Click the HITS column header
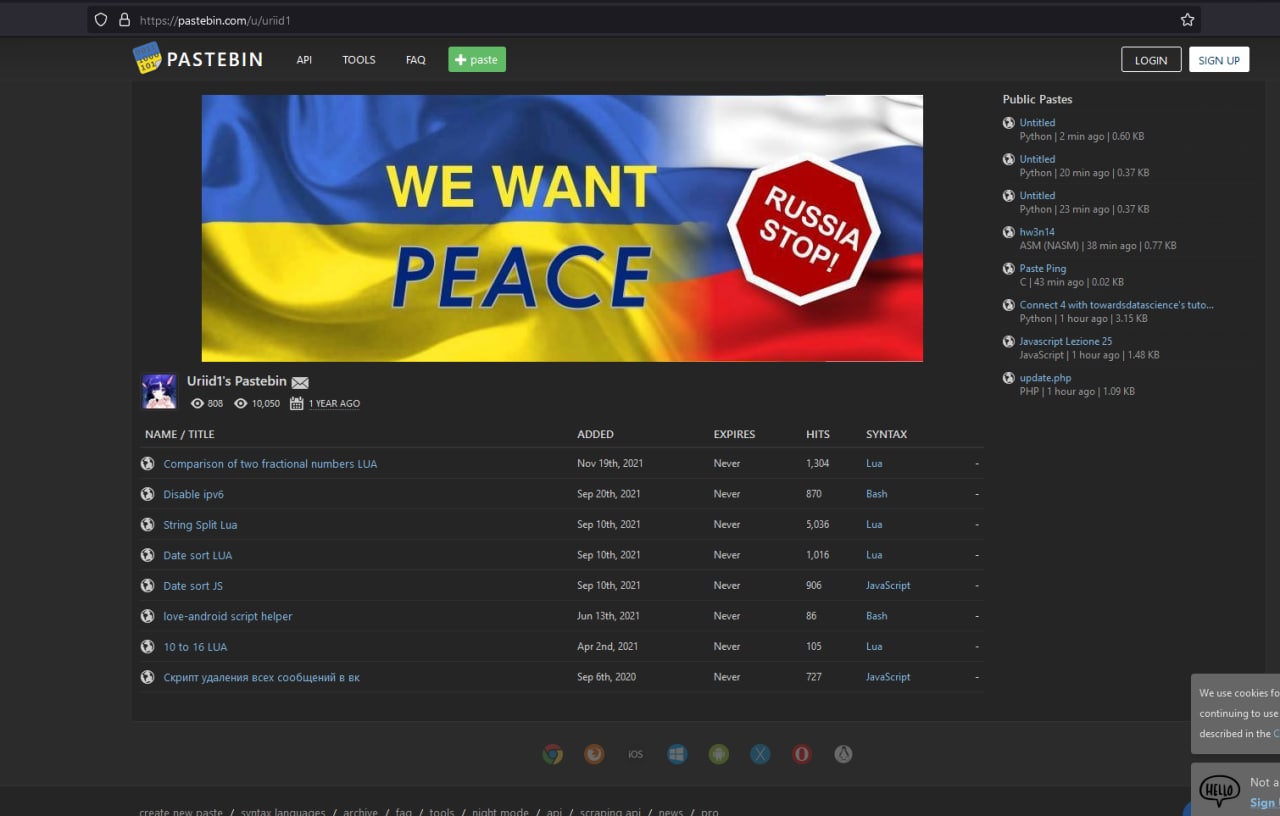Viewport: 1280px width, 816px height. (x=818, y=434)
